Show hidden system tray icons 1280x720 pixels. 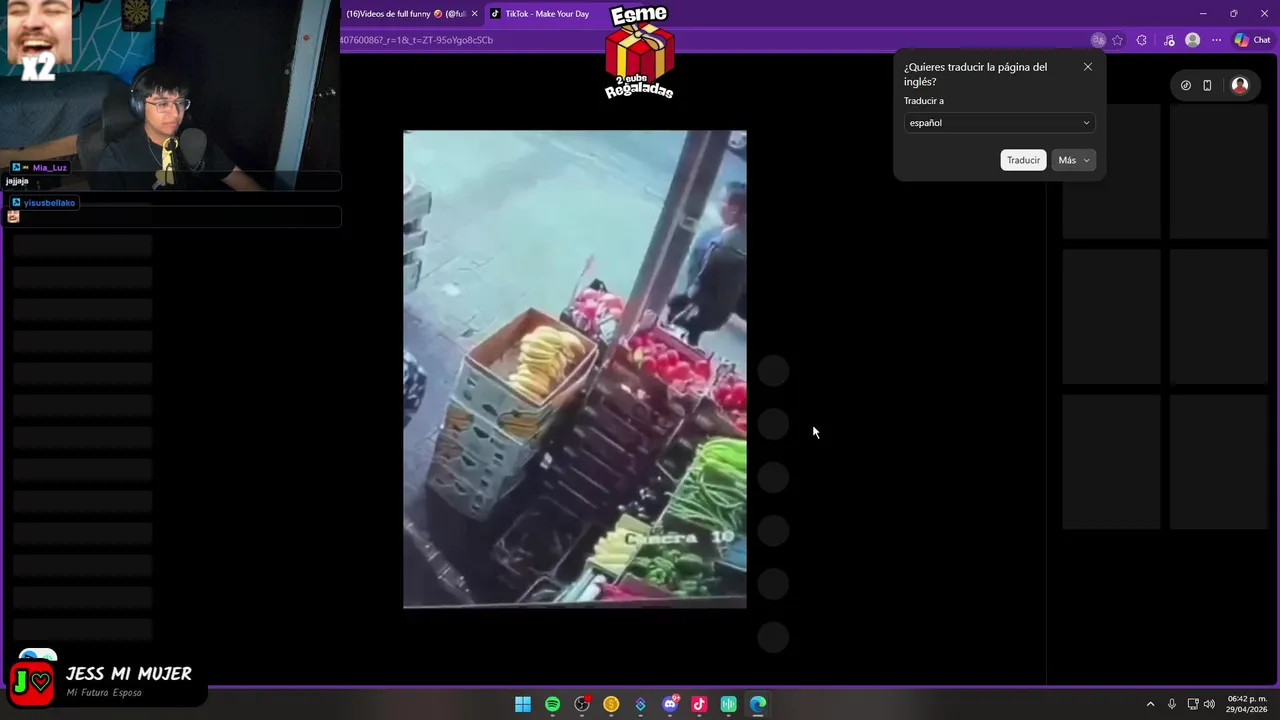pos(1150,704)
